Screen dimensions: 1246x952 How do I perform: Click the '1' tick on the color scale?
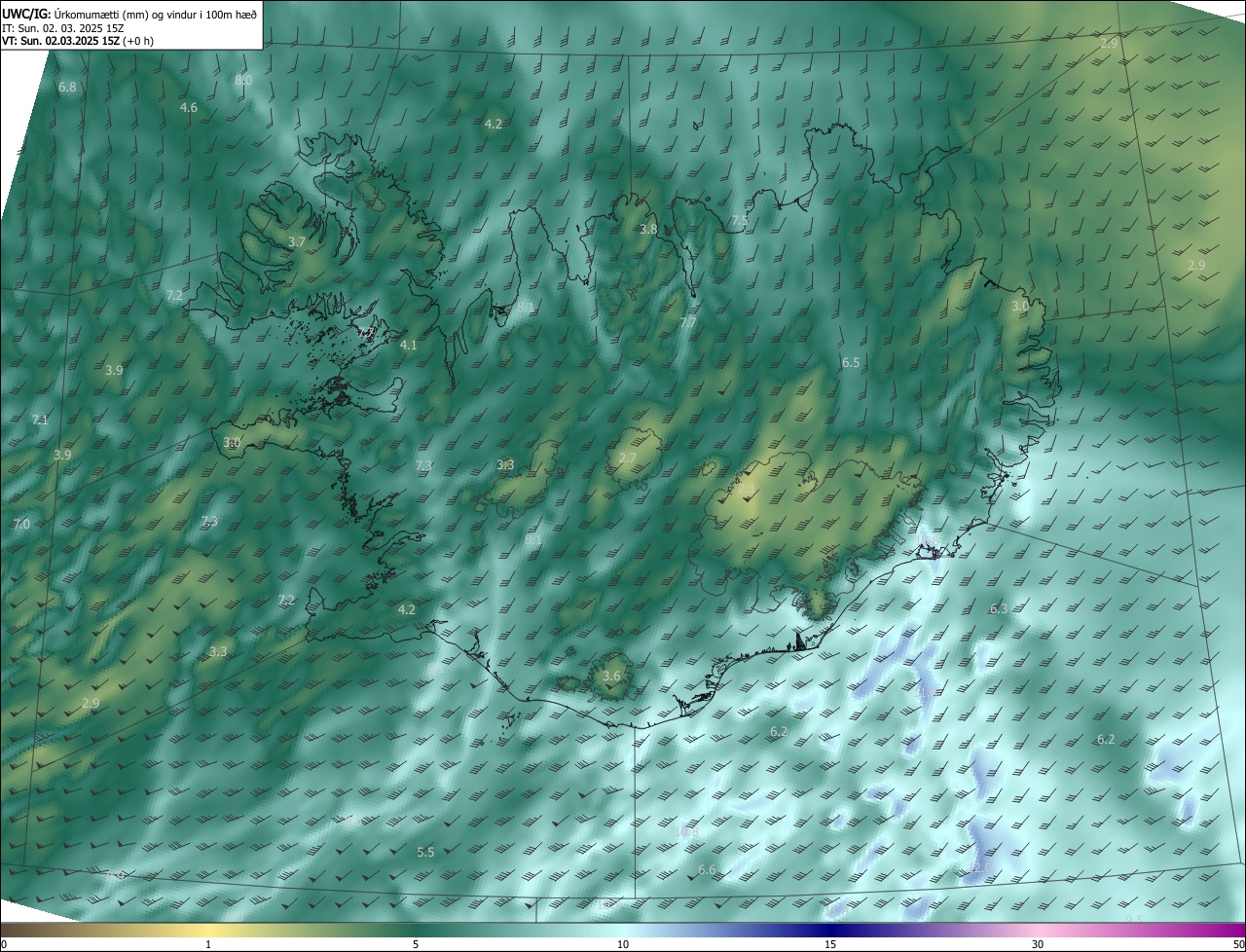click(208, 944)
